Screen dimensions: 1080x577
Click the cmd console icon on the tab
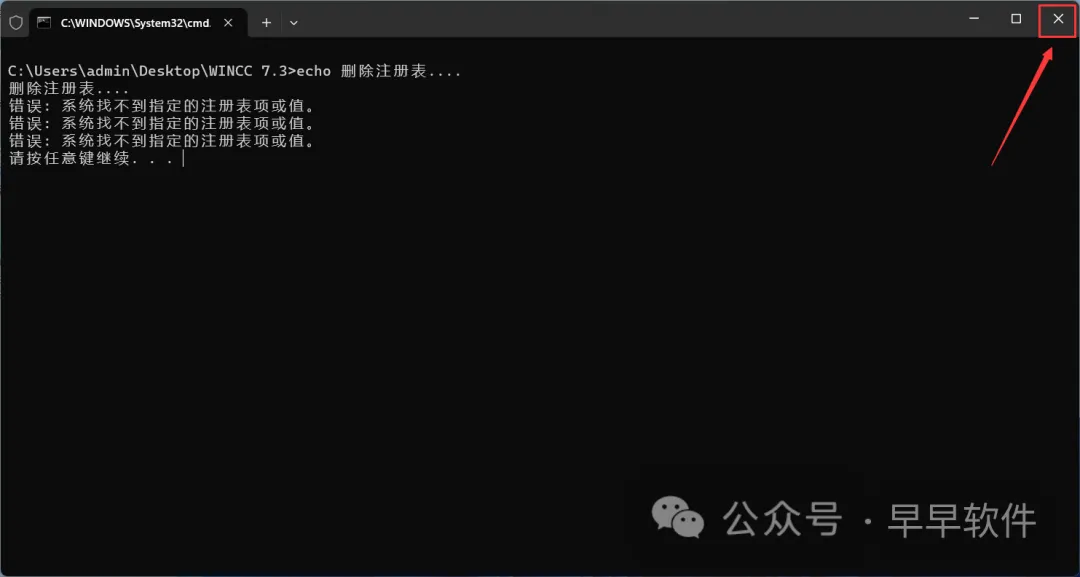pyautogui.click(x=44, y=22)
